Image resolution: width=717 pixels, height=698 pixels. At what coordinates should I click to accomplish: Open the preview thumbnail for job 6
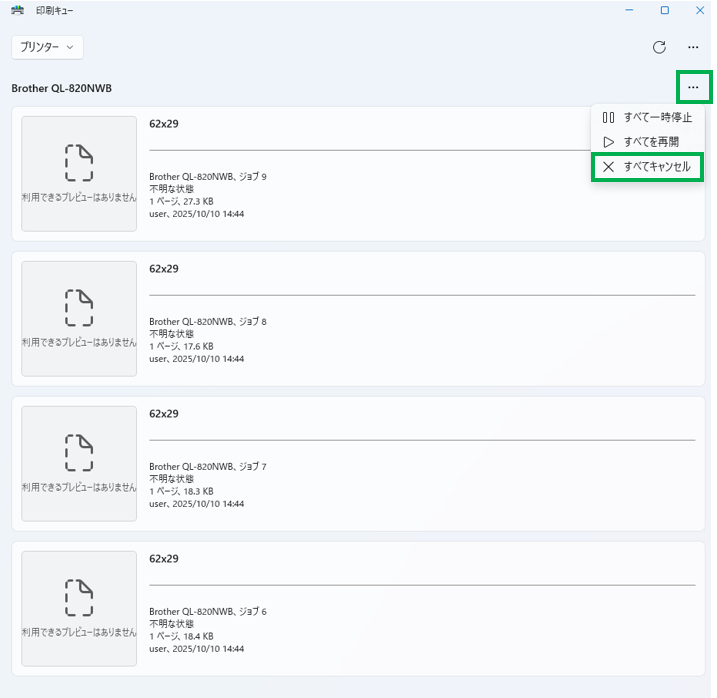pos(79,608)
